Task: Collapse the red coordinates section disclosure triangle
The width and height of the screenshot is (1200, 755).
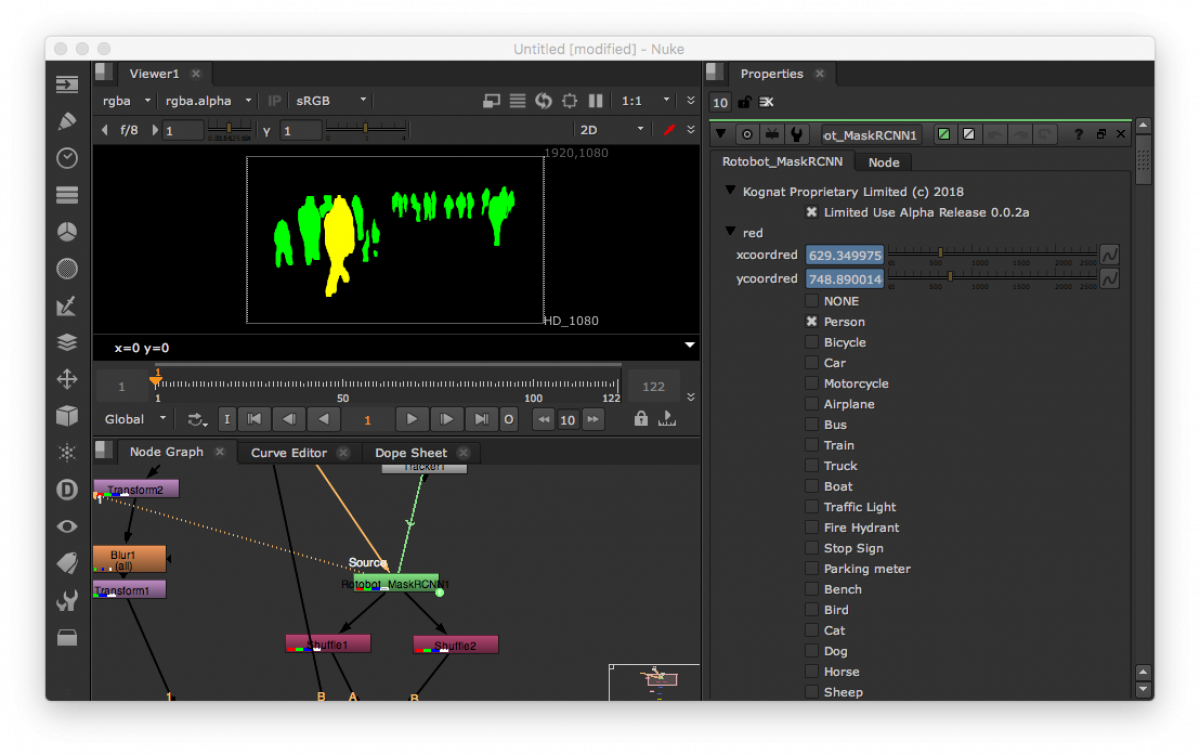Action: pos(728,232)
